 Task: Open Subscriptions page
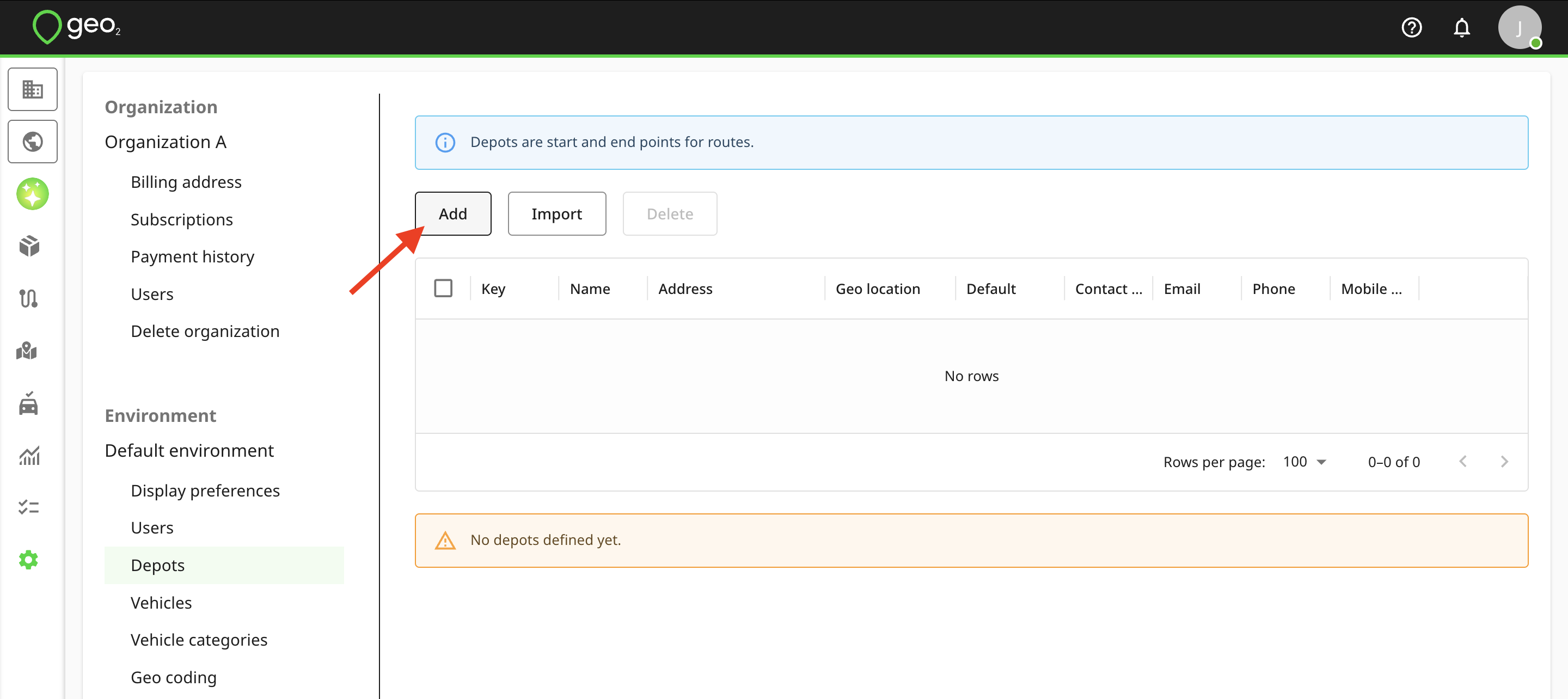[x=181, y=219]
